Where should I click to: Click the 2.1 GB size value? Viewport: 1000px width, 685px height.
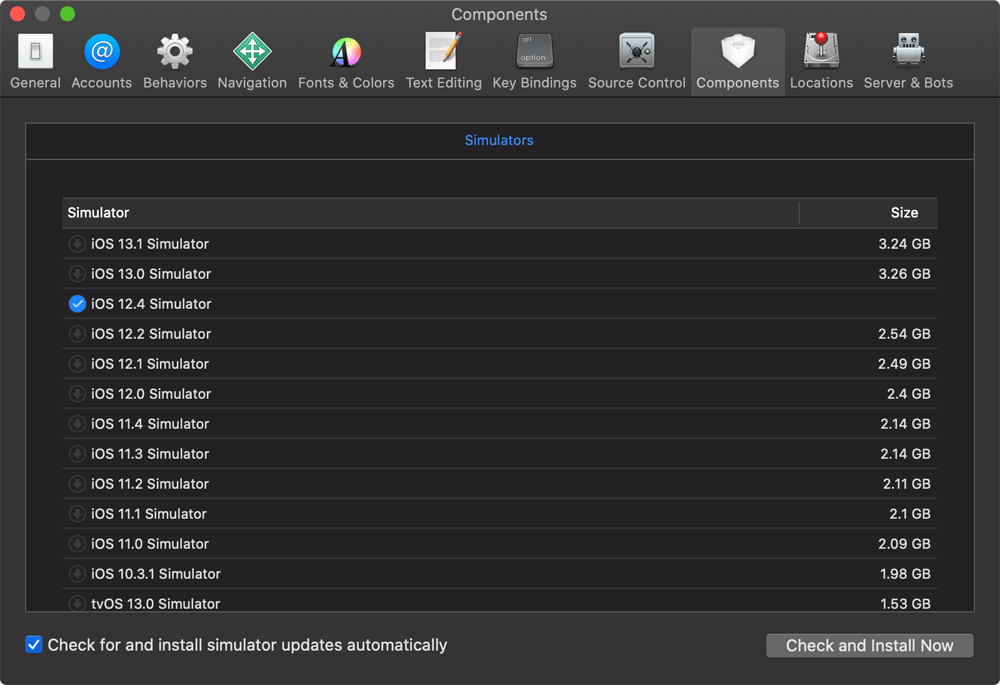[x=910, y=513]
